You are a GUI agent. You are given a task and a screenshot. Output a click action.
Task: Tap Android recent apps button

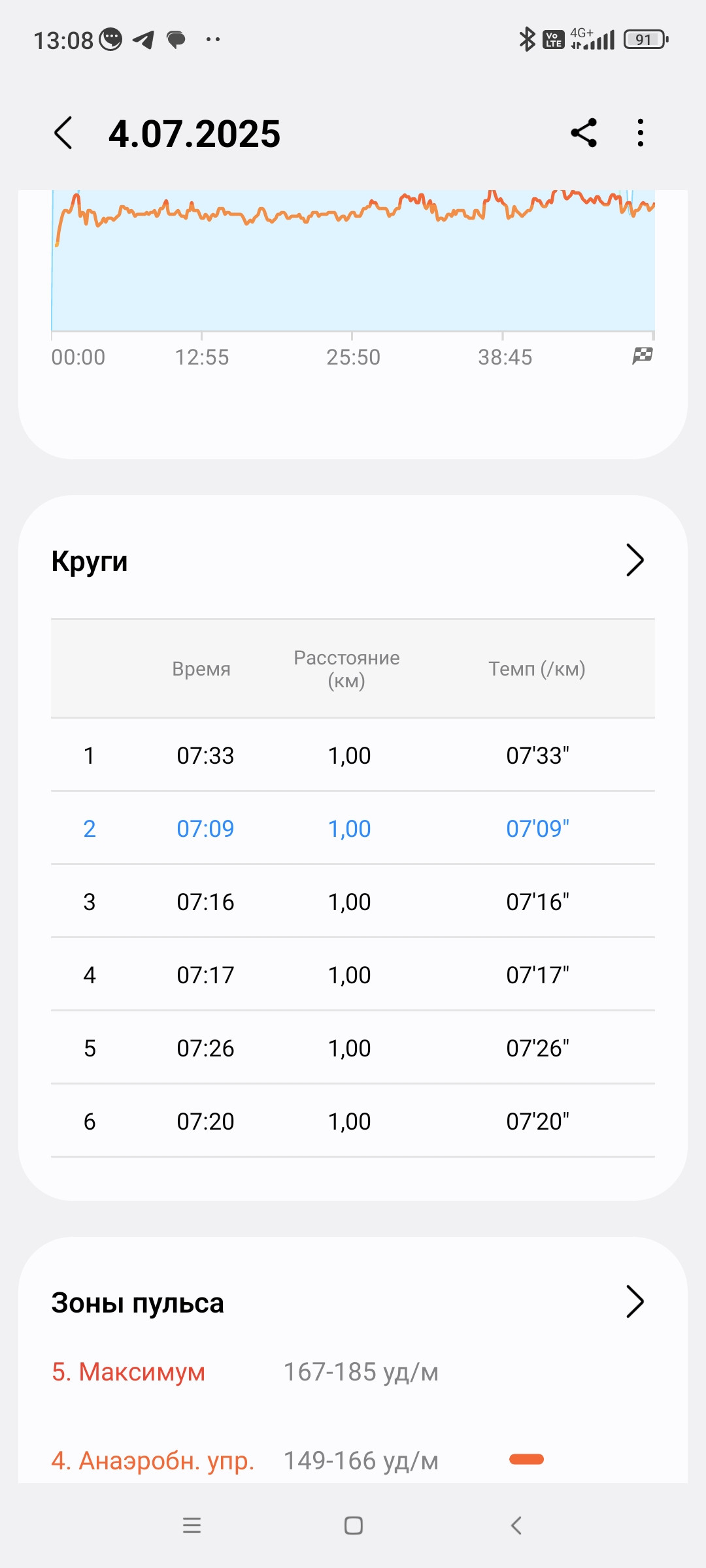[192, 1526]
